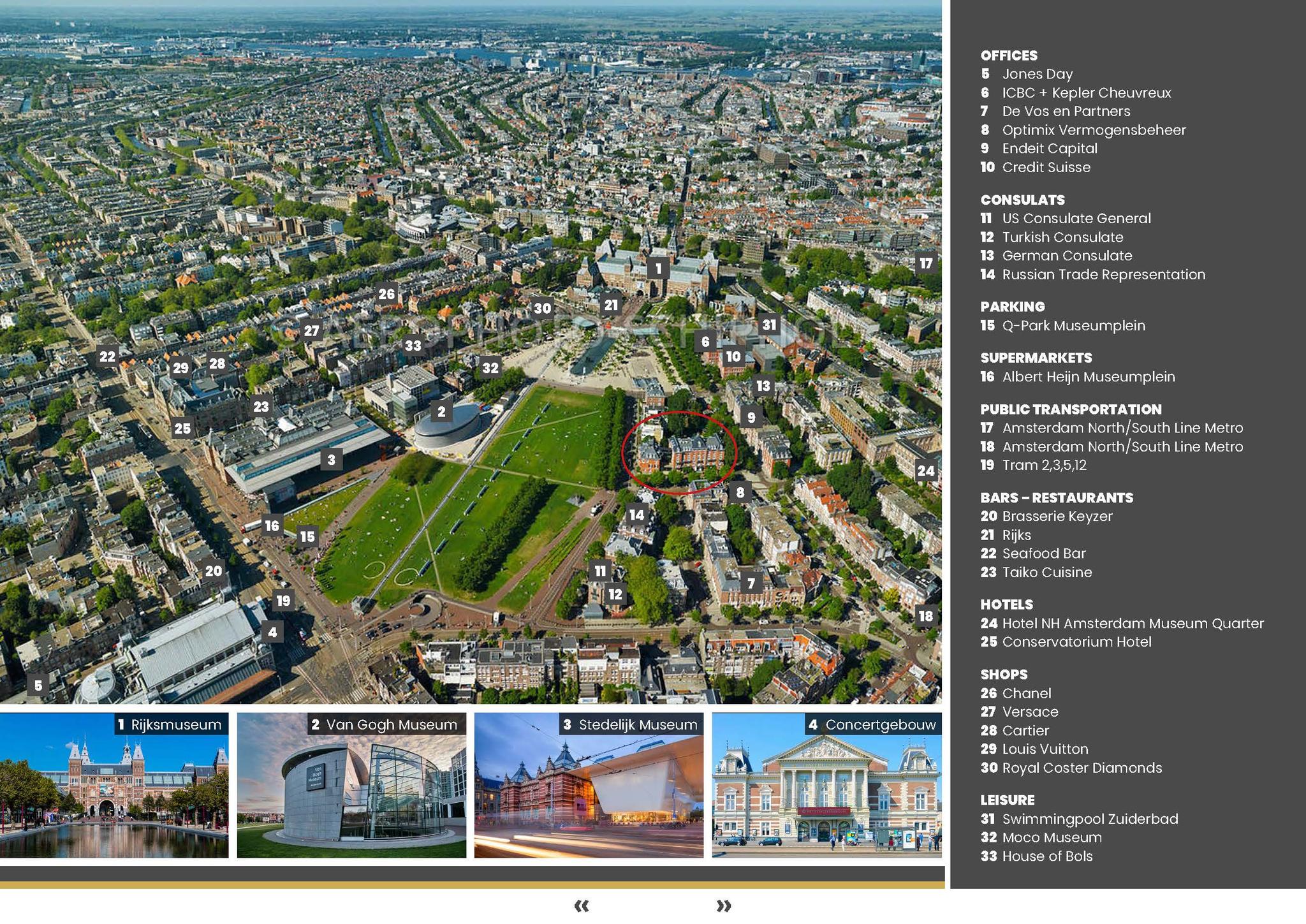Click the PUBLIC TRANSPORTATION section heading

pyautogui.click(x=1071, y=409)
